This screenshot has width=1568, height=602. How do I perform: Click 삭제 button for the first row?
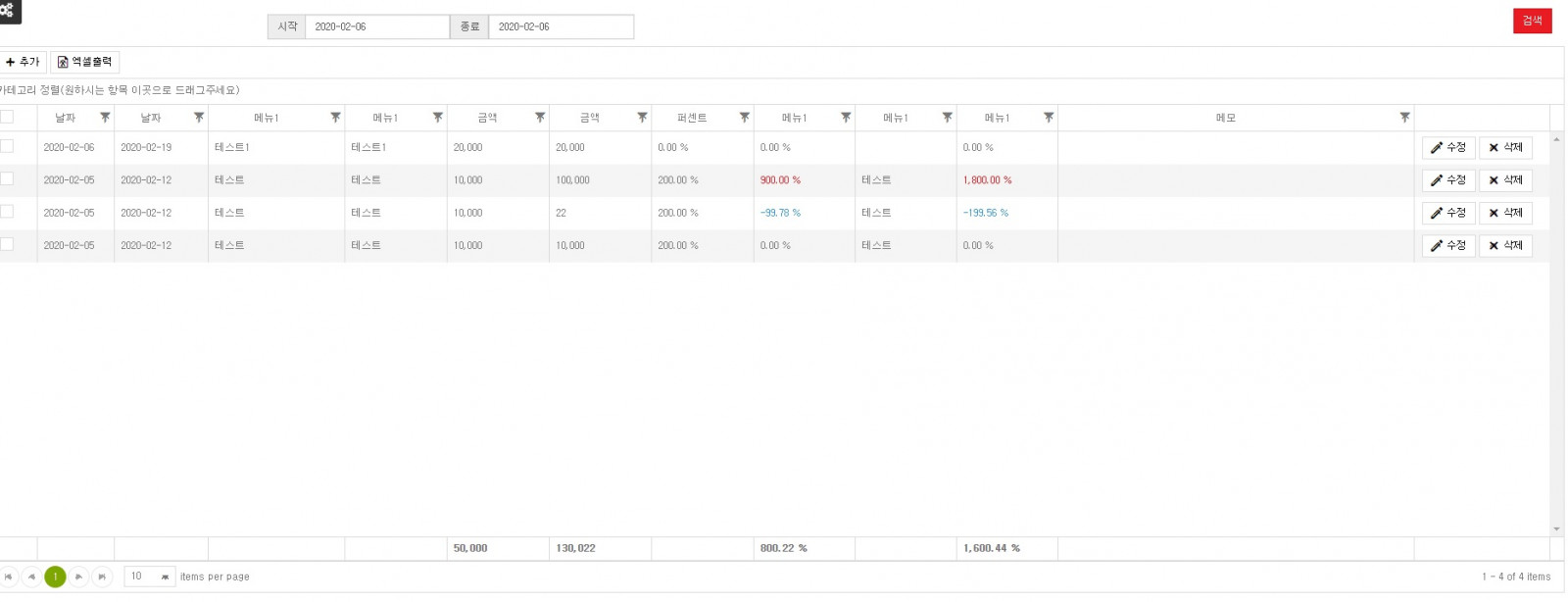click(1505, 147)
